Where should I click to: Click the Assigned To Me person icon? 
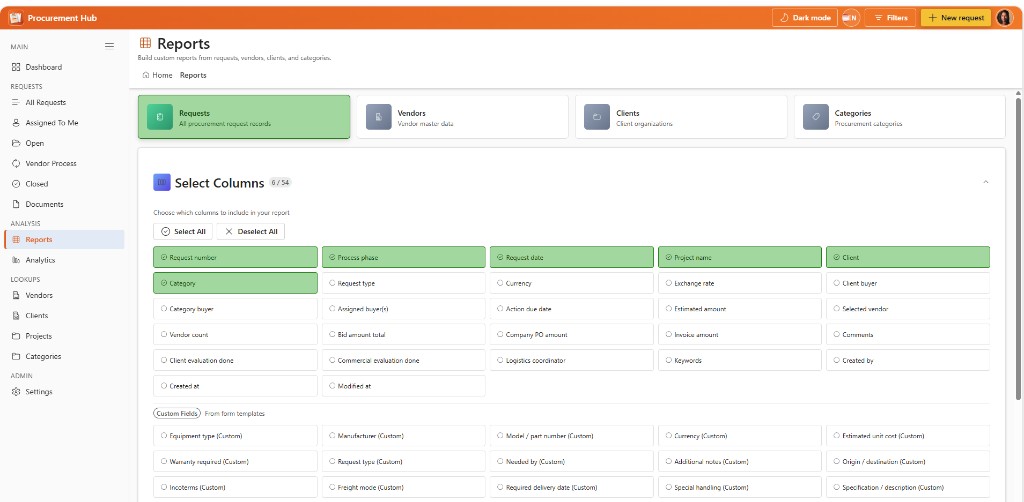pyautogui.click(x=16, y=123)
